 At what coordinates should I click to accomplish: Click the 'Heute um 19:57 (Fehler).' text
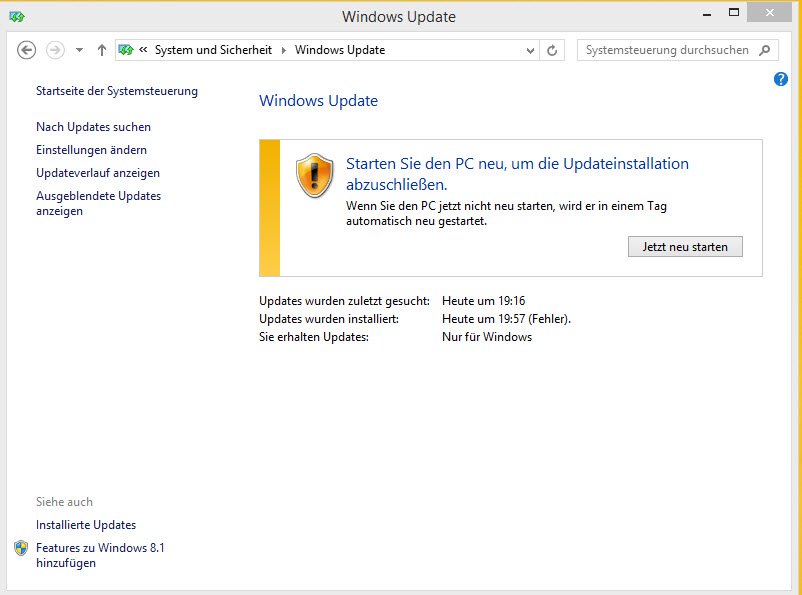[x=506, y=319]
